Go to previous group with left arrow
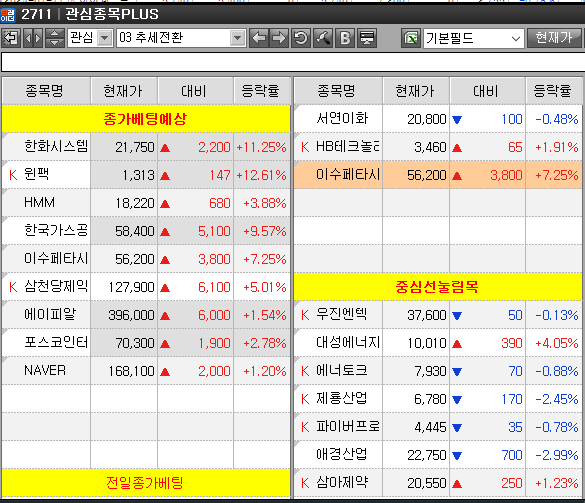 tap(259, 38)
